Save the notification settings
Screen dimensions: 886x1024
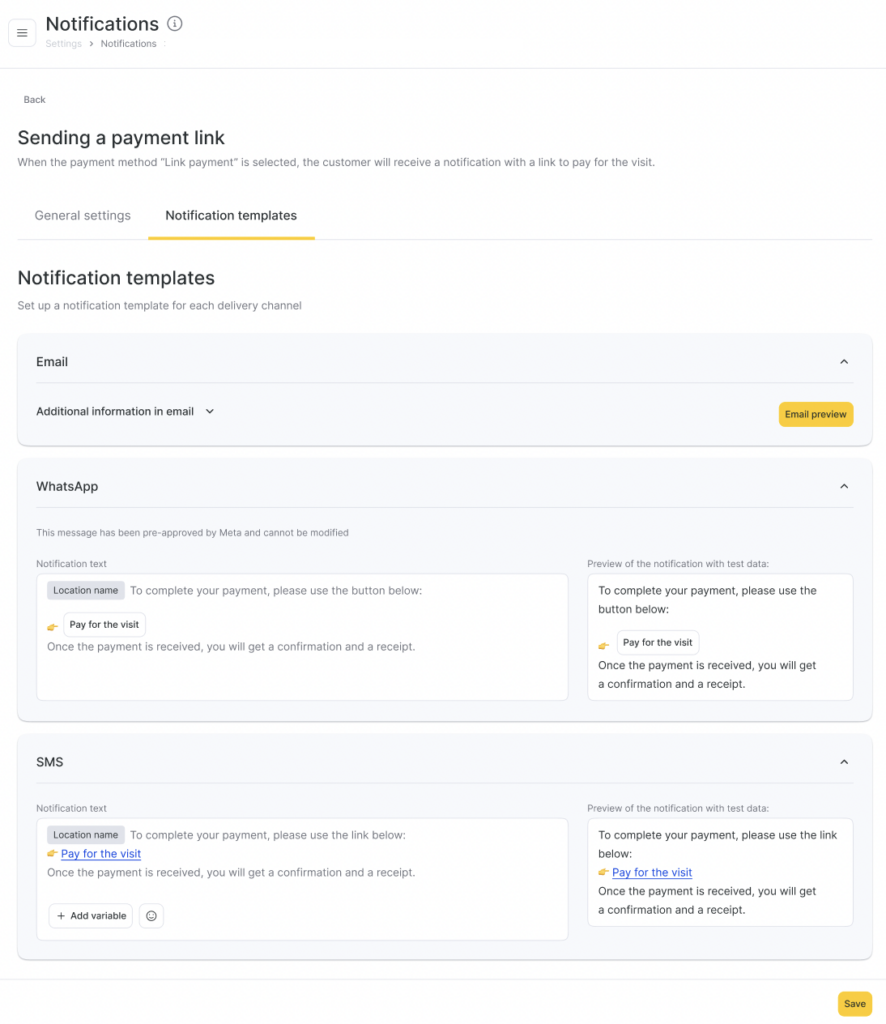pos(854,1004)
